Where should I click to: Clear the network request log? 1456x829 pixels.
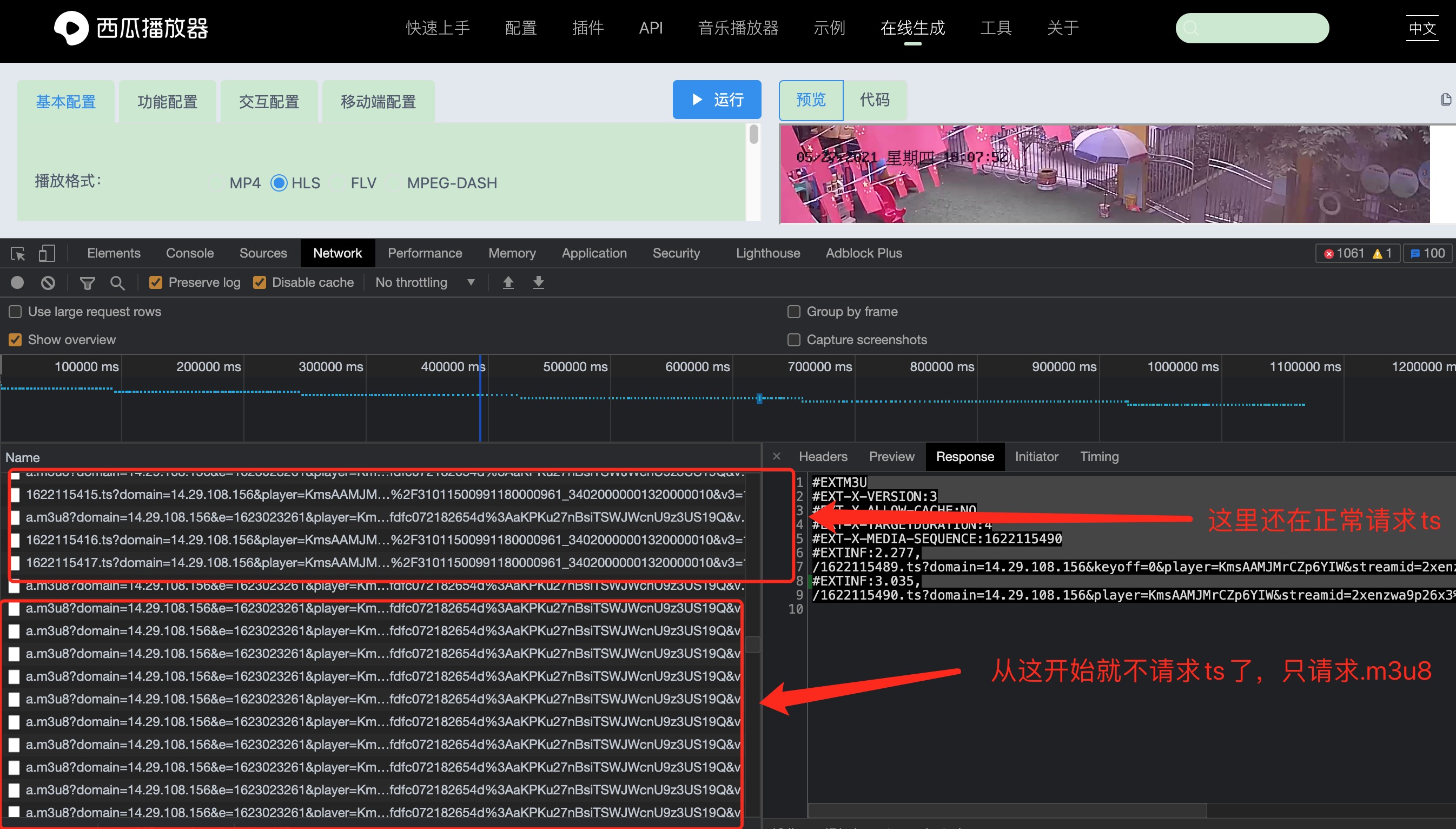[x=48, y=282]
